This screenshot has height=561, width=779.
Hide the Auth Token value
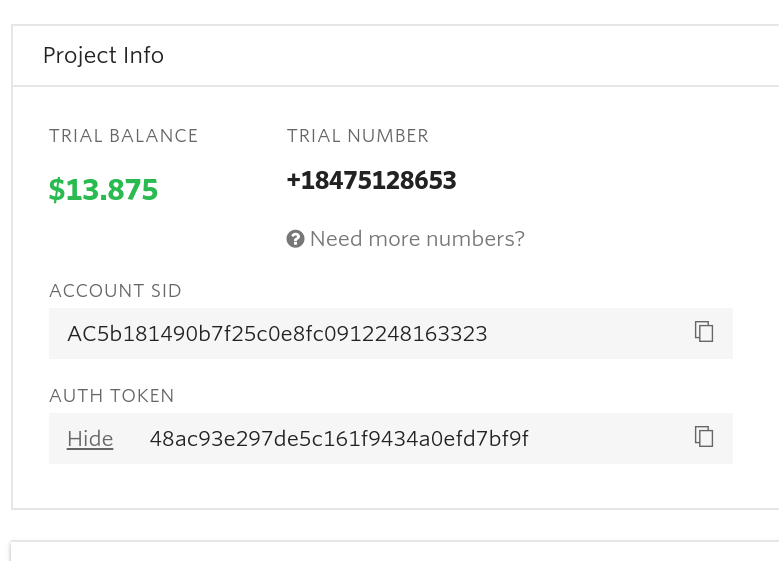pyautogui.click(x=90, y=439)
